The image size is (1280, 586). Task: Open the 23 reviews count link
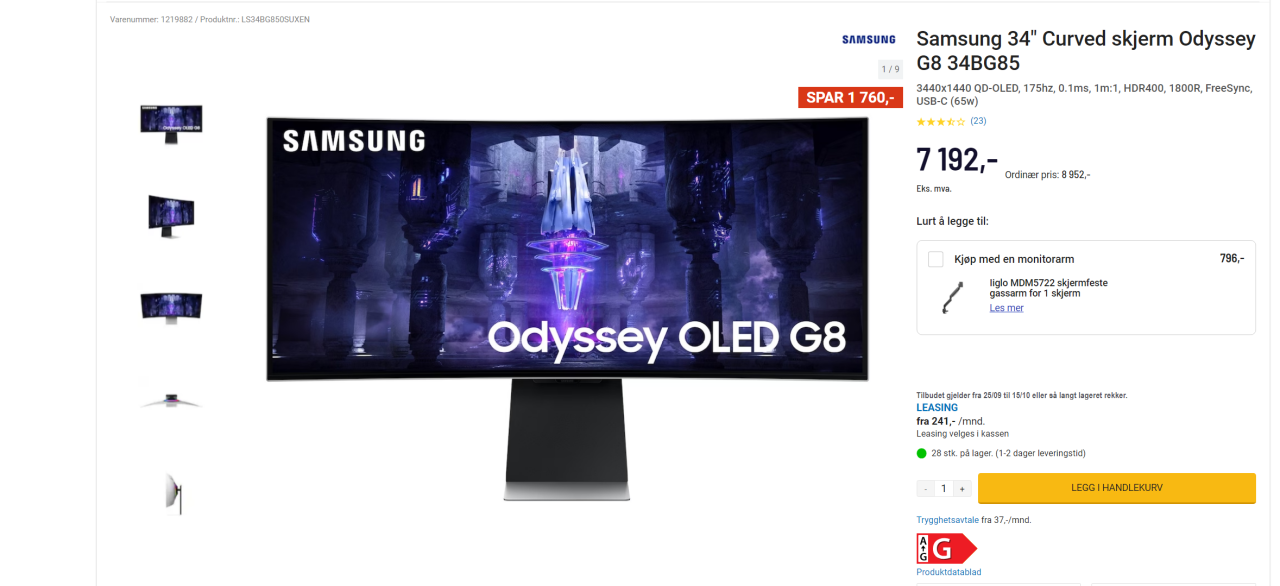(978, 121)
